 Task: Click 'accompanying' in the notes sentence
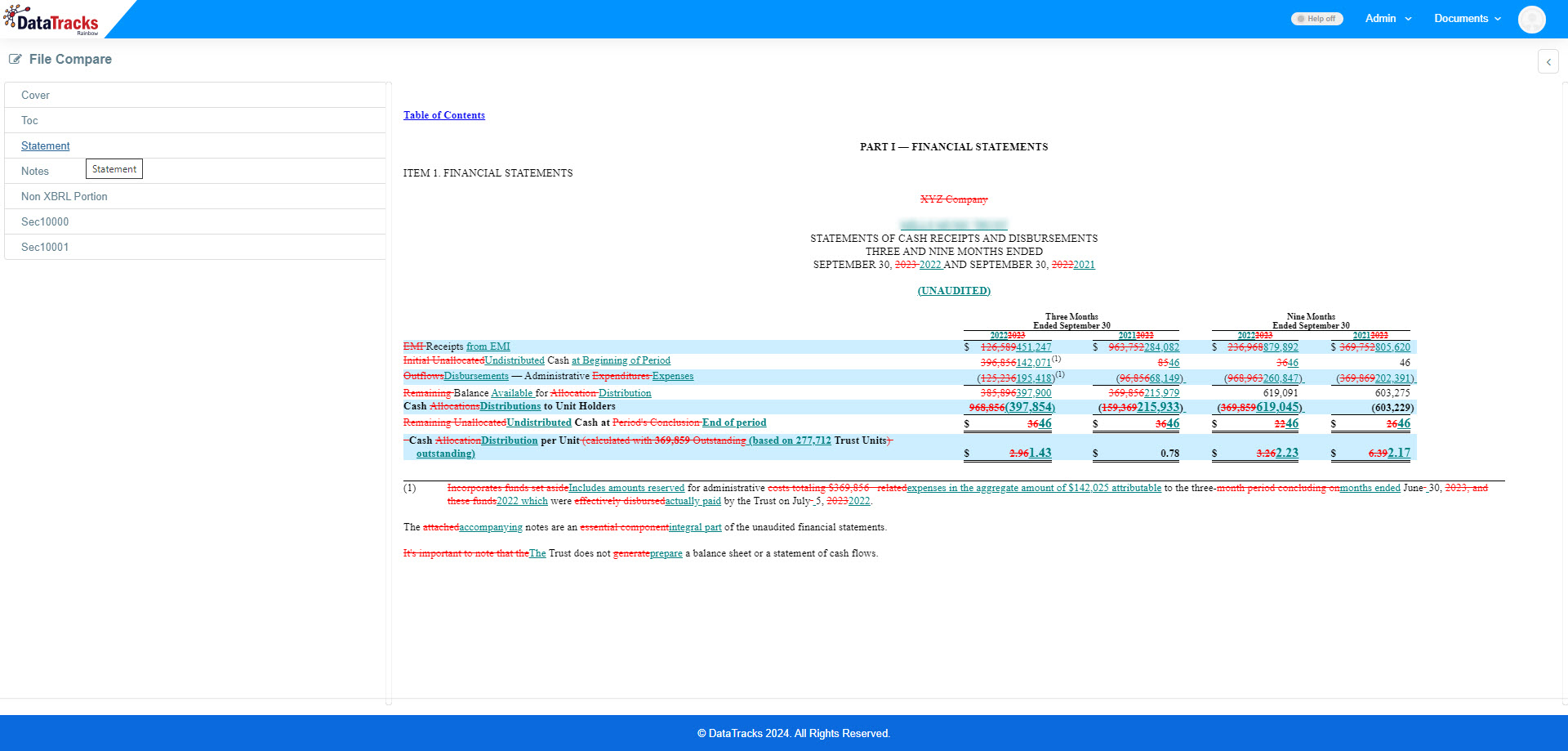point(491,527)
